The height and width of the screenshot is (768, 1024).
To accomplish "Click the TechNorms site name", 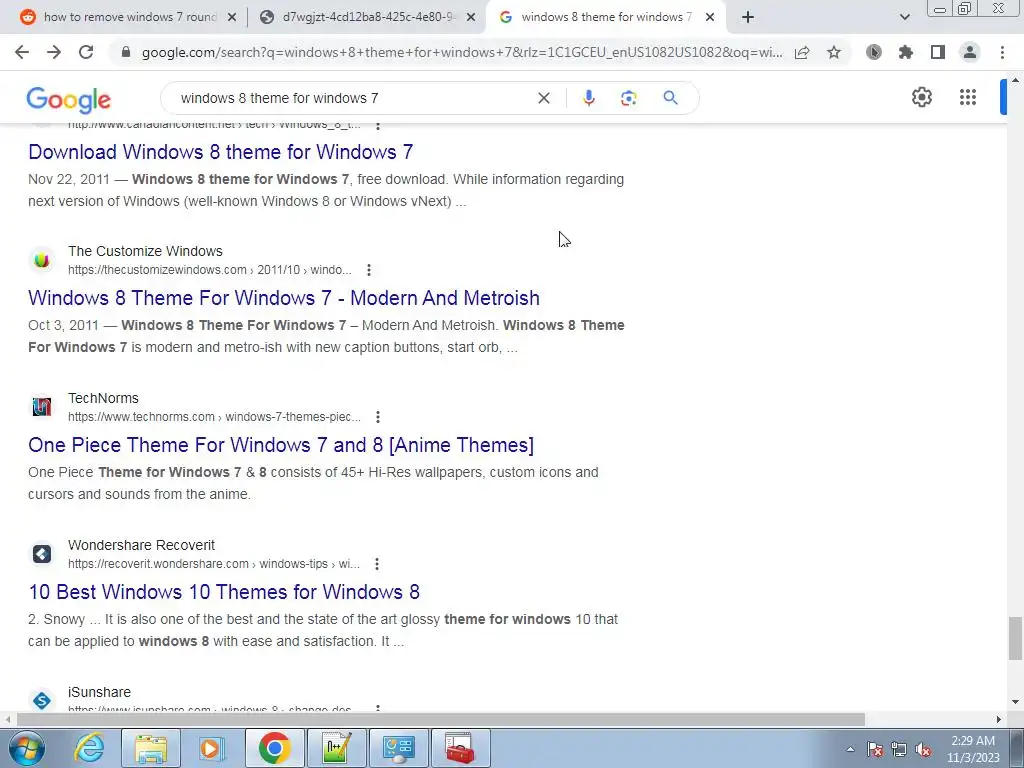I will 103,398.
